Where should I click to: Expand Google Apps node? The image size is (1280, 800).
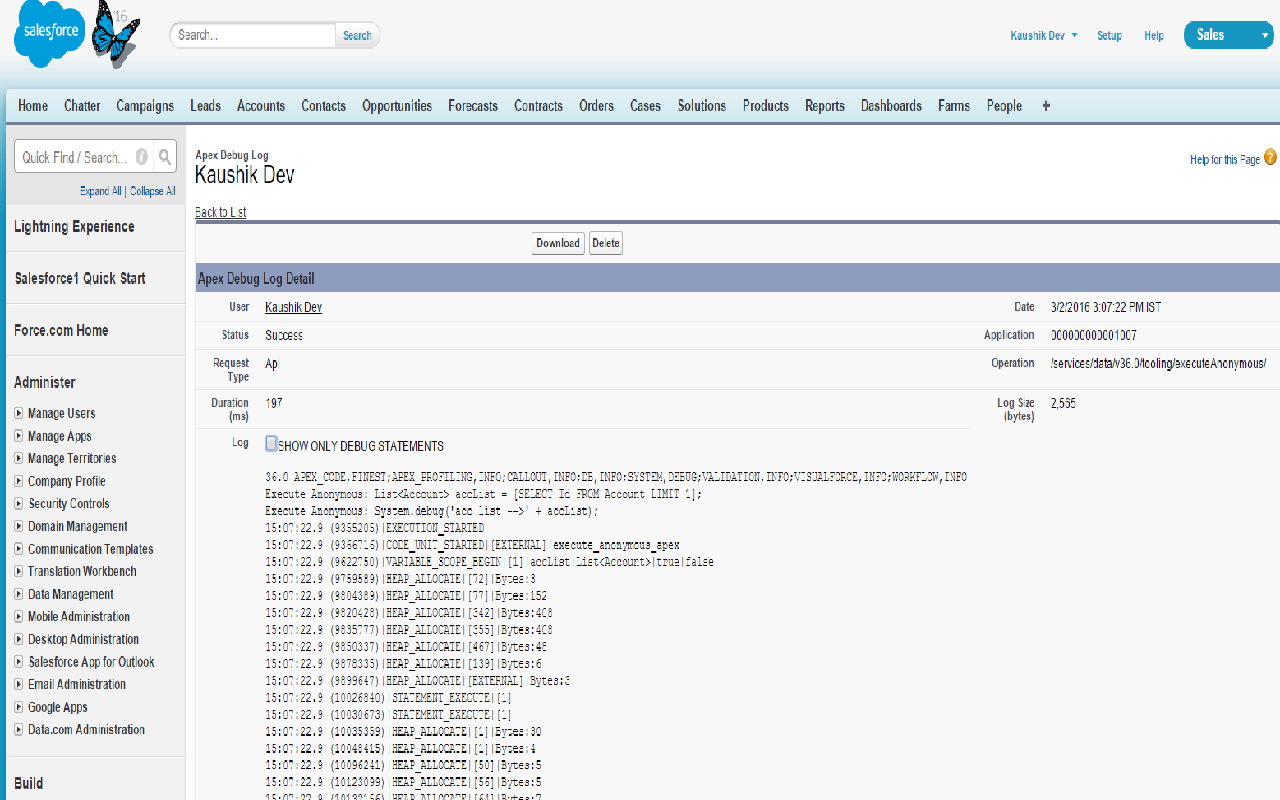coord(19,707)
